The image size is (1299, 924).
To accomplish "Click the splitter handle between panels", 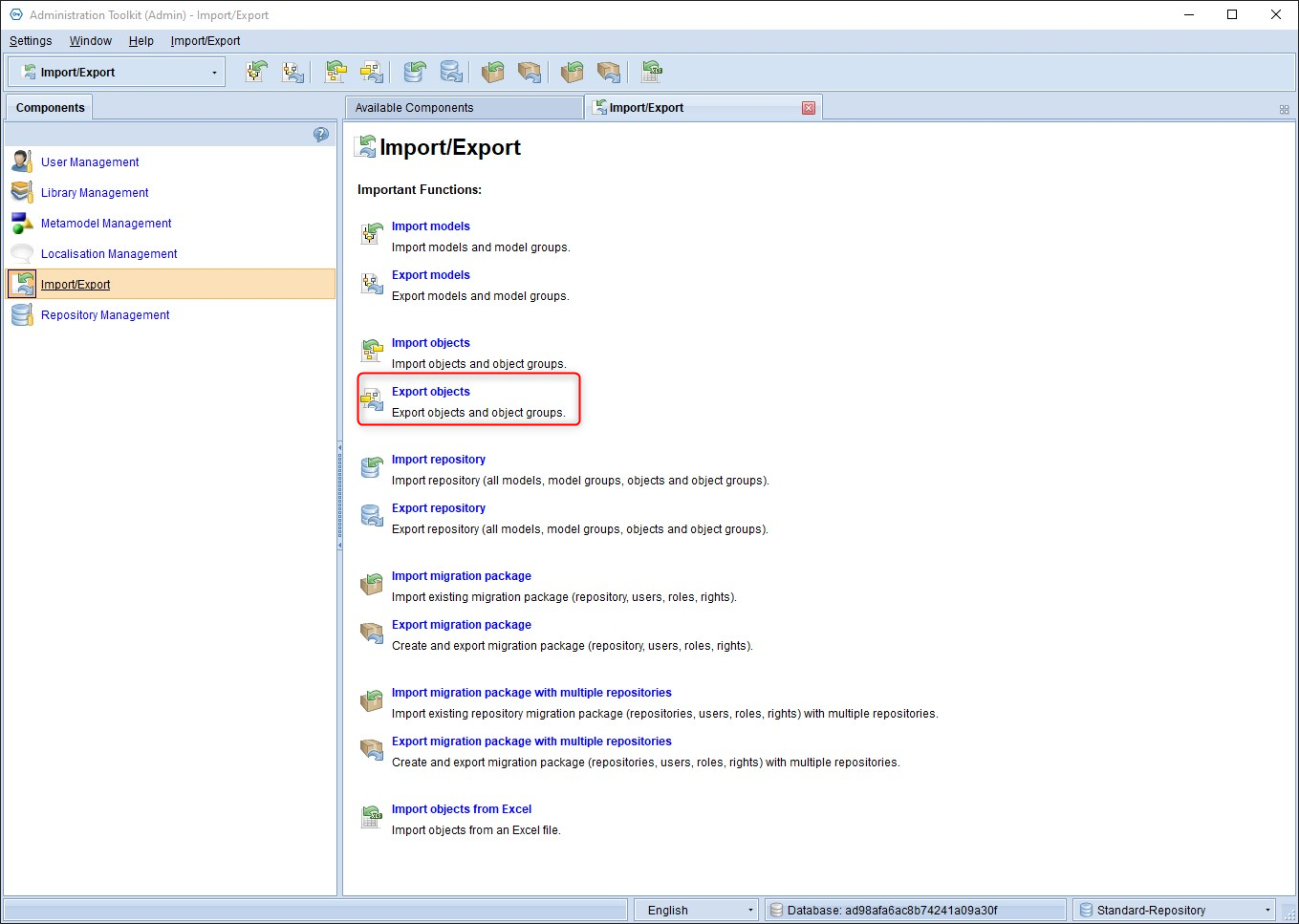I will [x=339, y=495].
